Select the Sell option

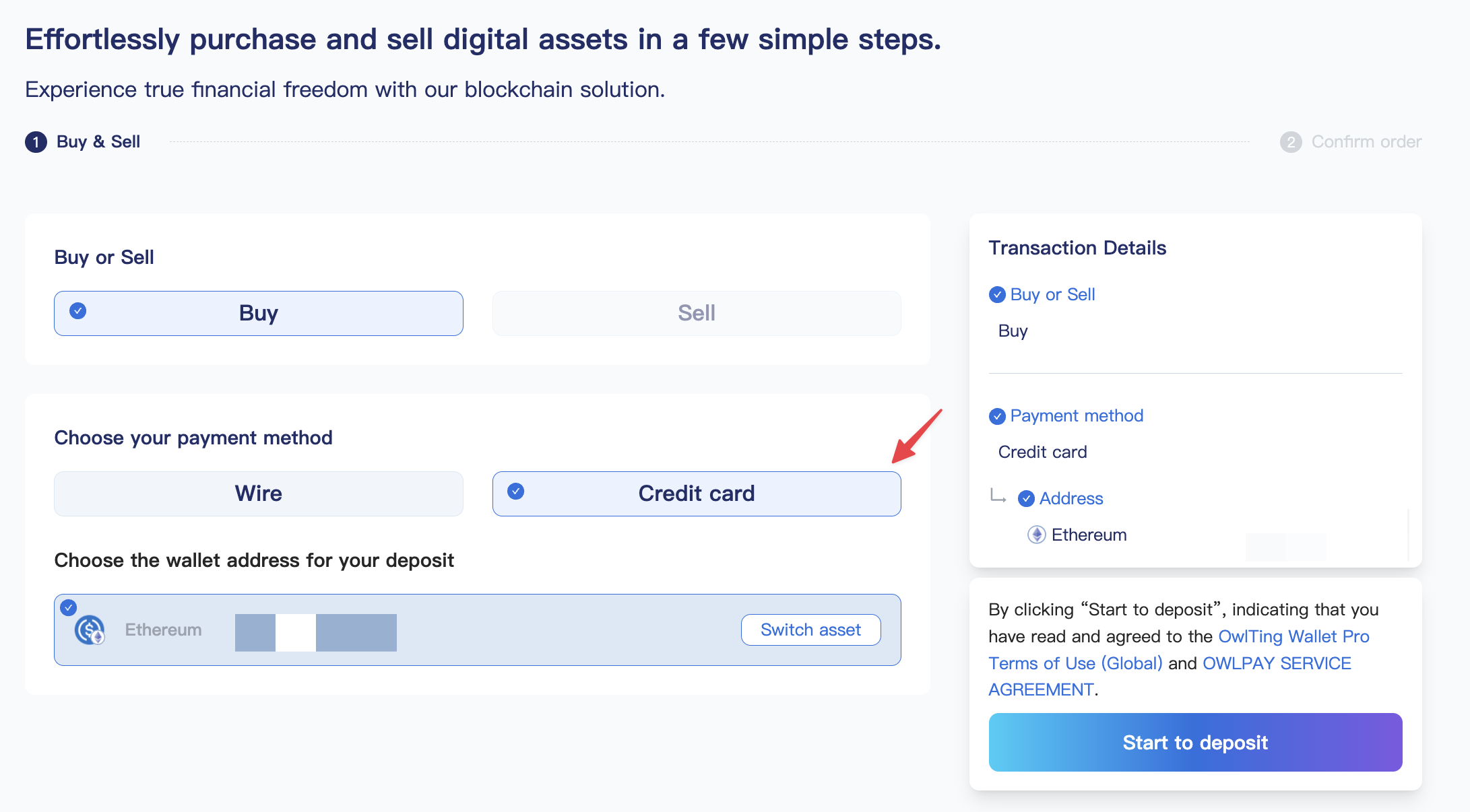click(697, 313)
